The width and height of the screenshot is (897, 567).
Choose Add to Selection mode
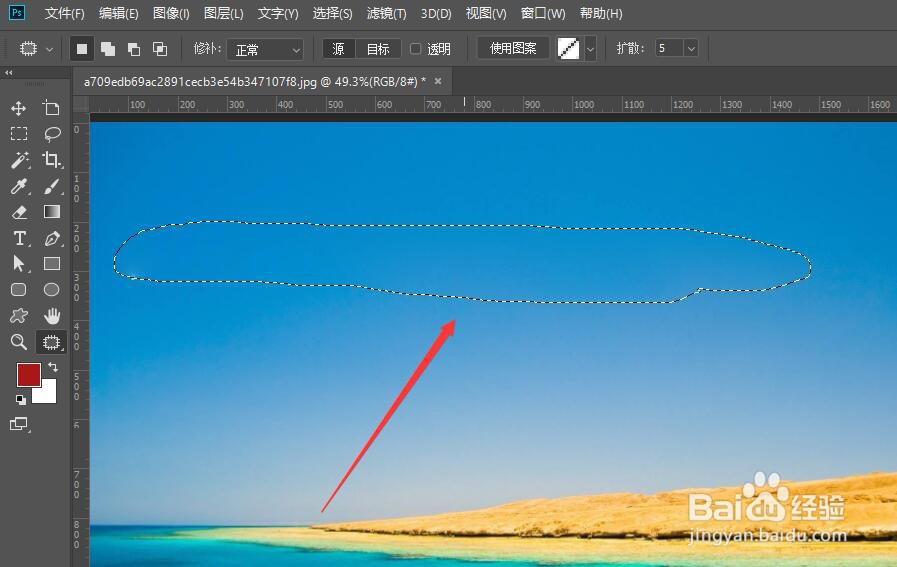108,49
